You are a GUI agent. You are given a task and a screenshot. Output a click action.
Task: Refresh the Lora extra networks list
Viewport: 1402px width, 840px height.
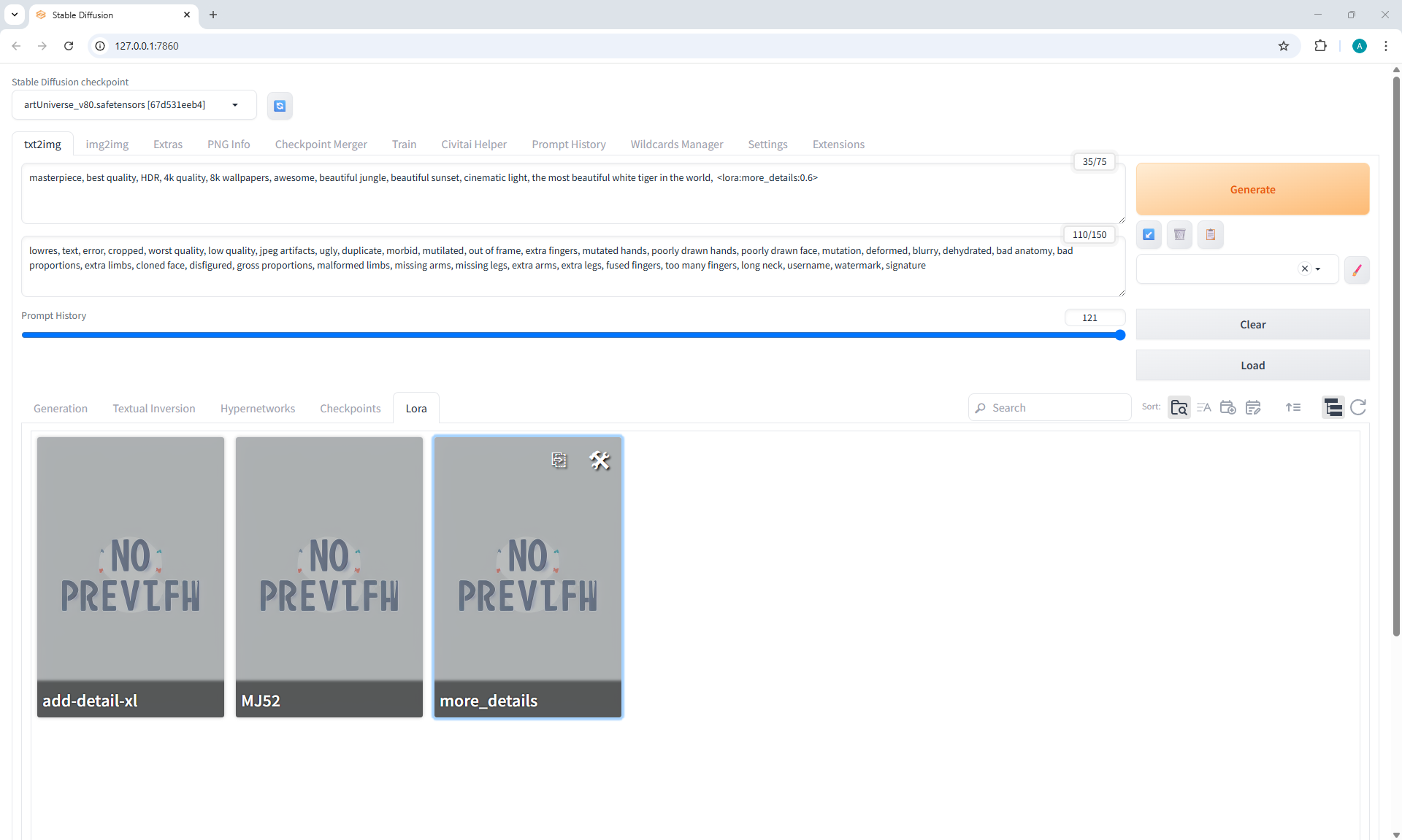click(1358, 407)
